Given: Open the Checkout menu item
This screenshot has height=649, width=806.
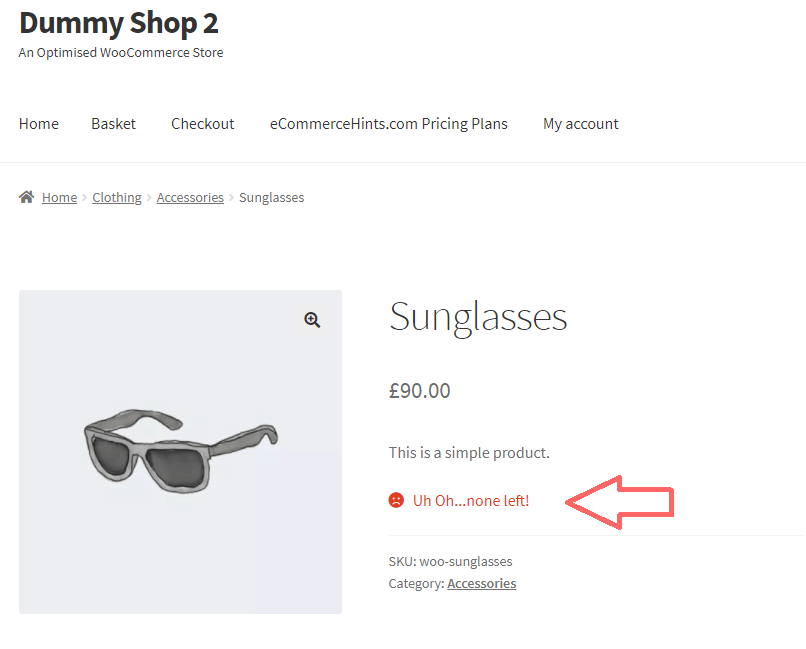Looking at the screenshot, I should click(x=202, y=123).
